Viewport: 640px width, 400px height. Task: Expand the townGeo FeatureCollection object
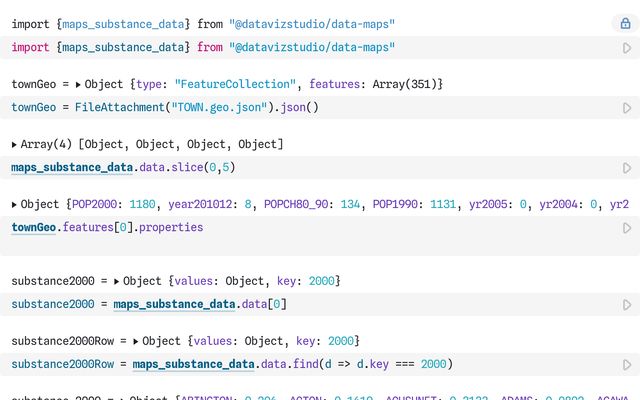pyautogui.click(x=78, y=85)
